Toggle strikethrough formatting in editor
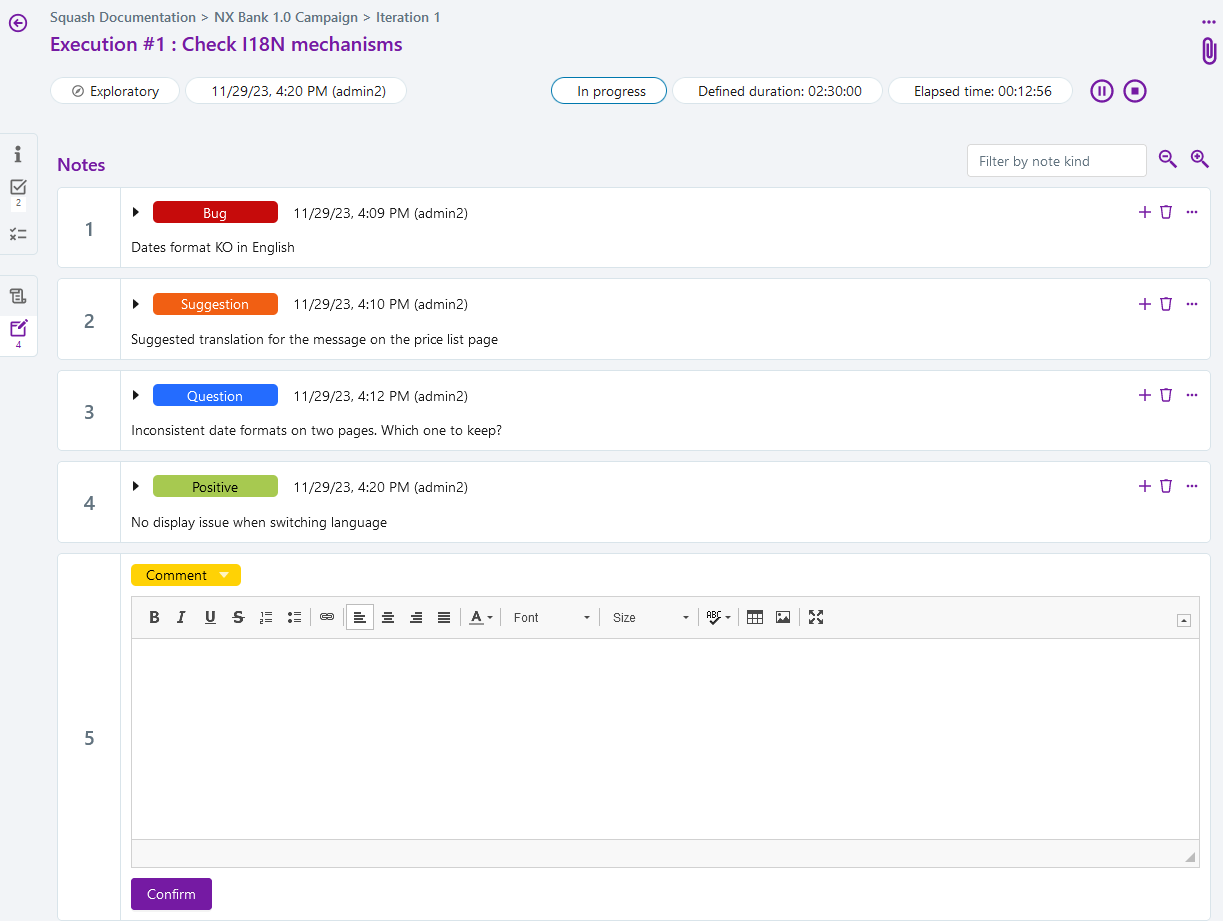This screenshot has height=921, width=1223. (x=238, y=617)
